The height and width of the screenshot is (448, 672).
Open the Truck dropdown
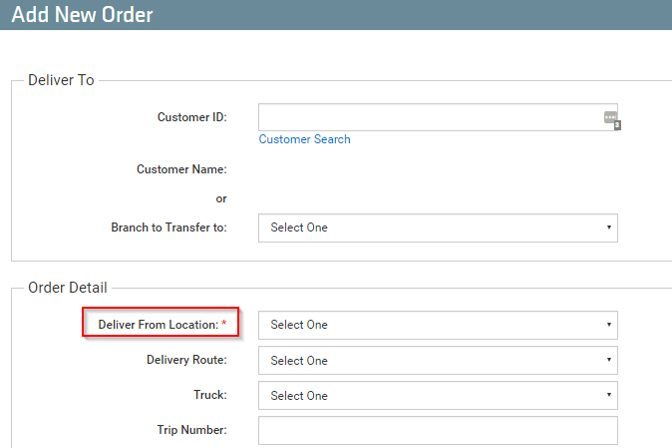click(x=438, y=395)
